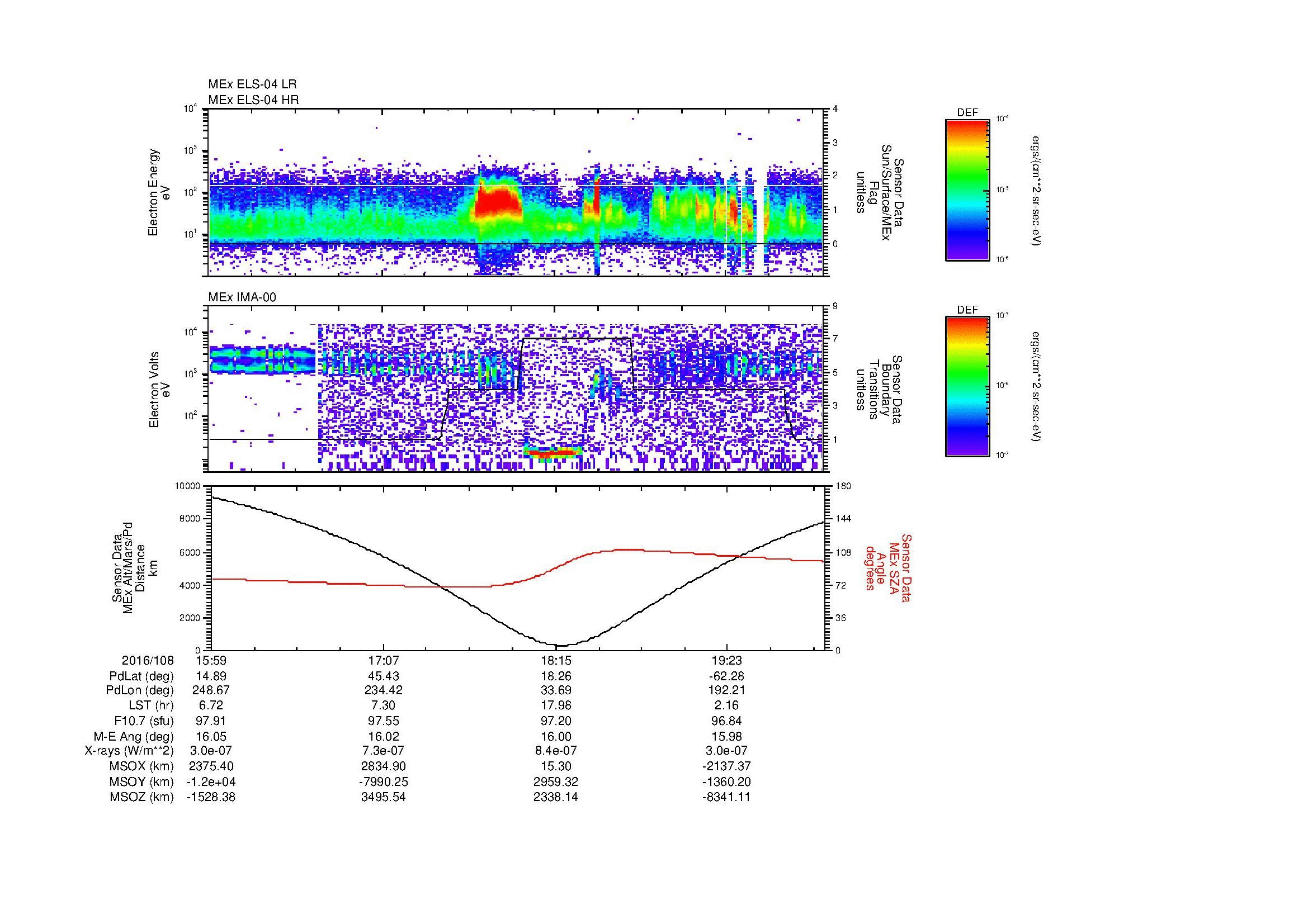Click PdLat value '-62.28'
Viewport: 1308px width, 924px height.
pos(727,676)
